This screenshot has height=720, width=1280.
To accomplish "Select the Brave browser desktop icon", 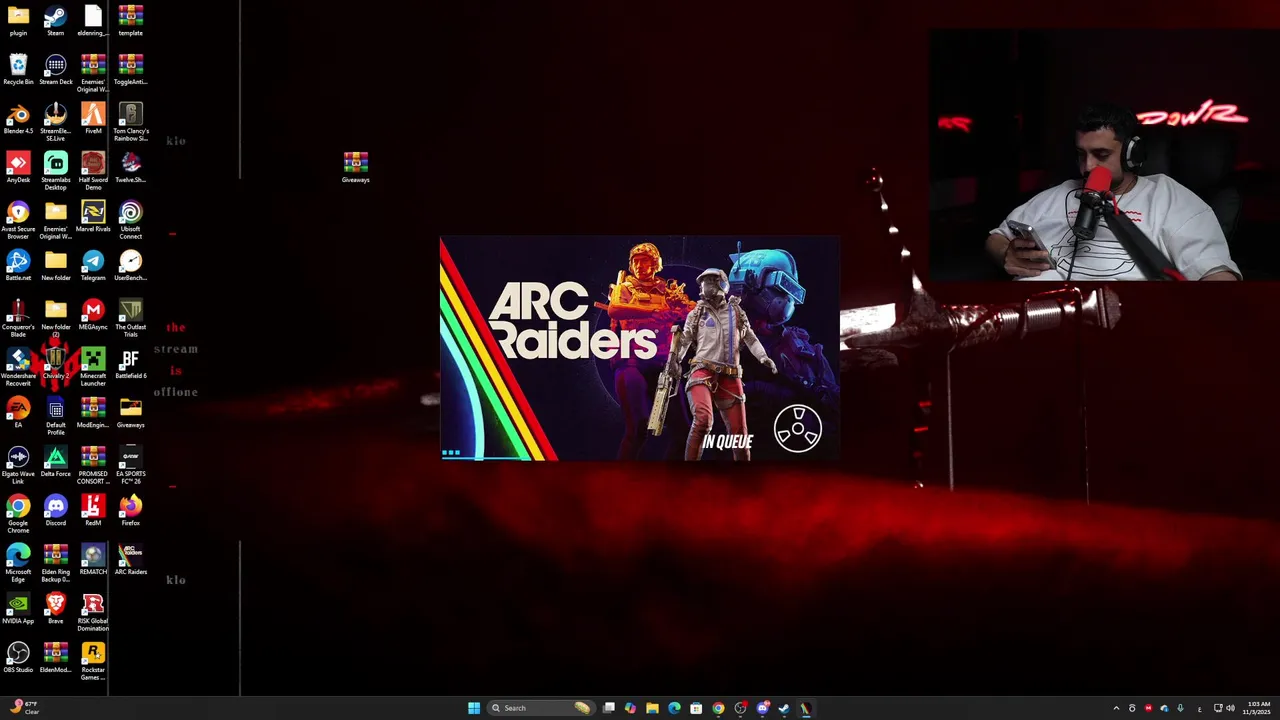I will tap(56, 608).
